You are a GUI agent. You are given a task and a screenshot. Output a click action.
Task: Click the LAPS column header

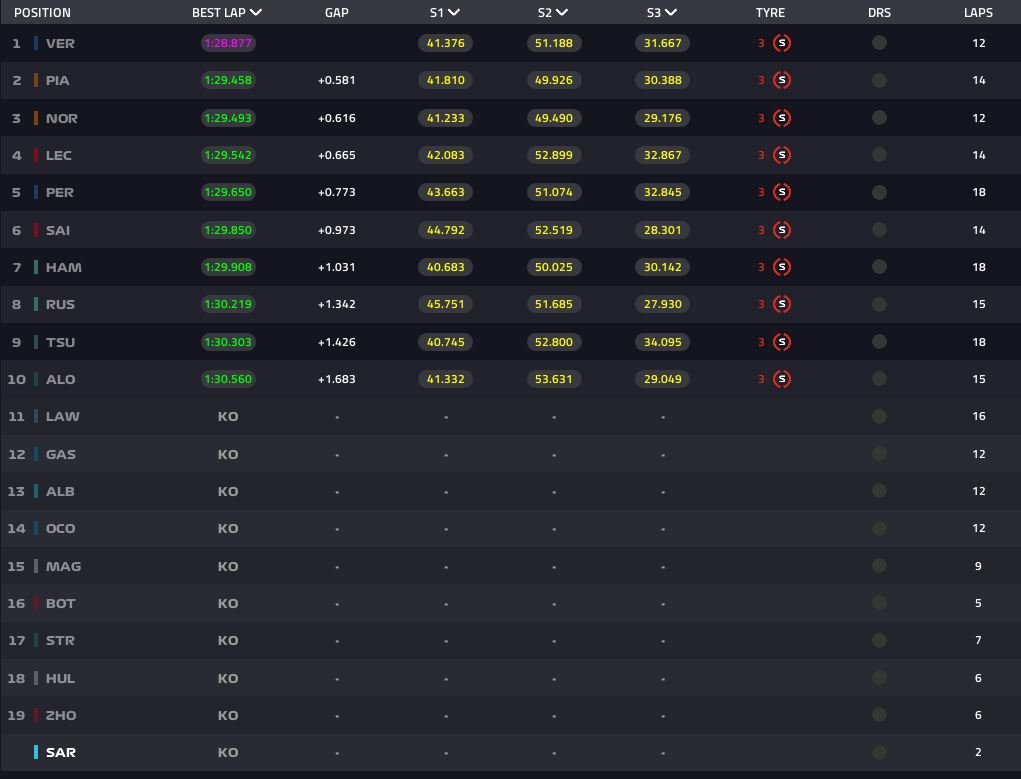pos(978,13)
